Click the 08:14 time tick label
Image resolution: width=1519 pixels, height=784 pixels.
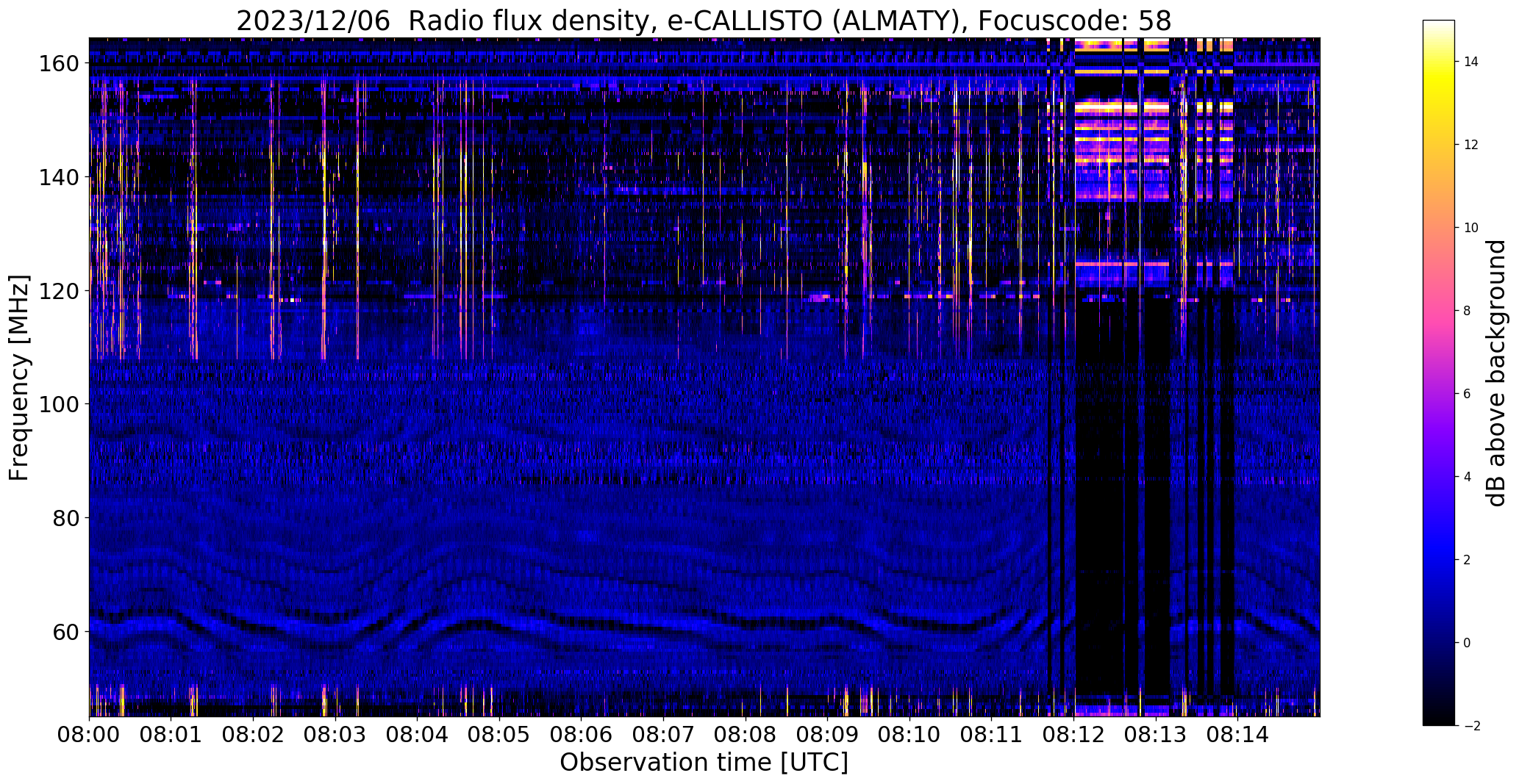click(1237, 734)
